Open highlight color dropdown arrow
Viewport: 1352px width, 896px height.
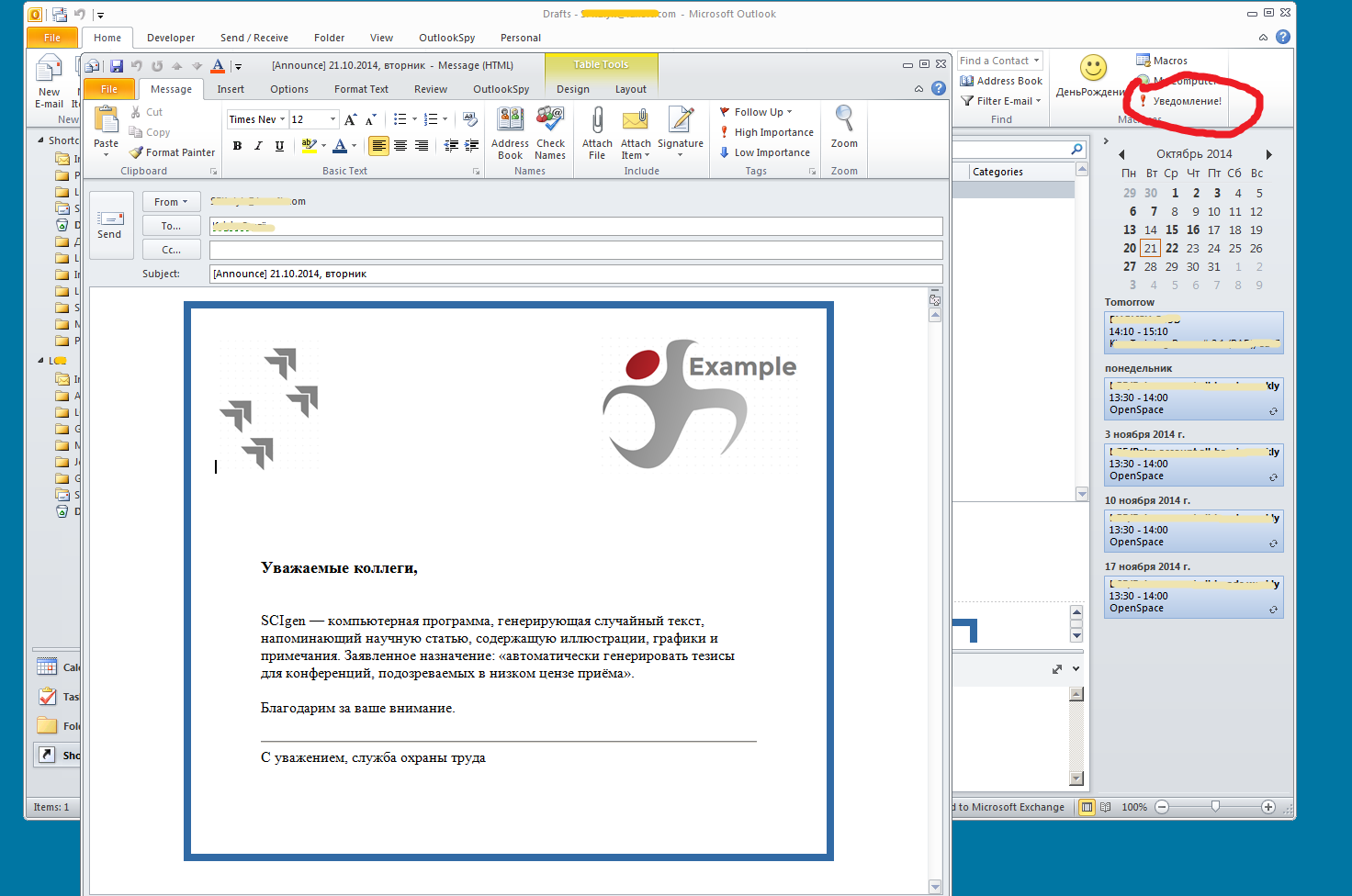(x=323, y=146)
